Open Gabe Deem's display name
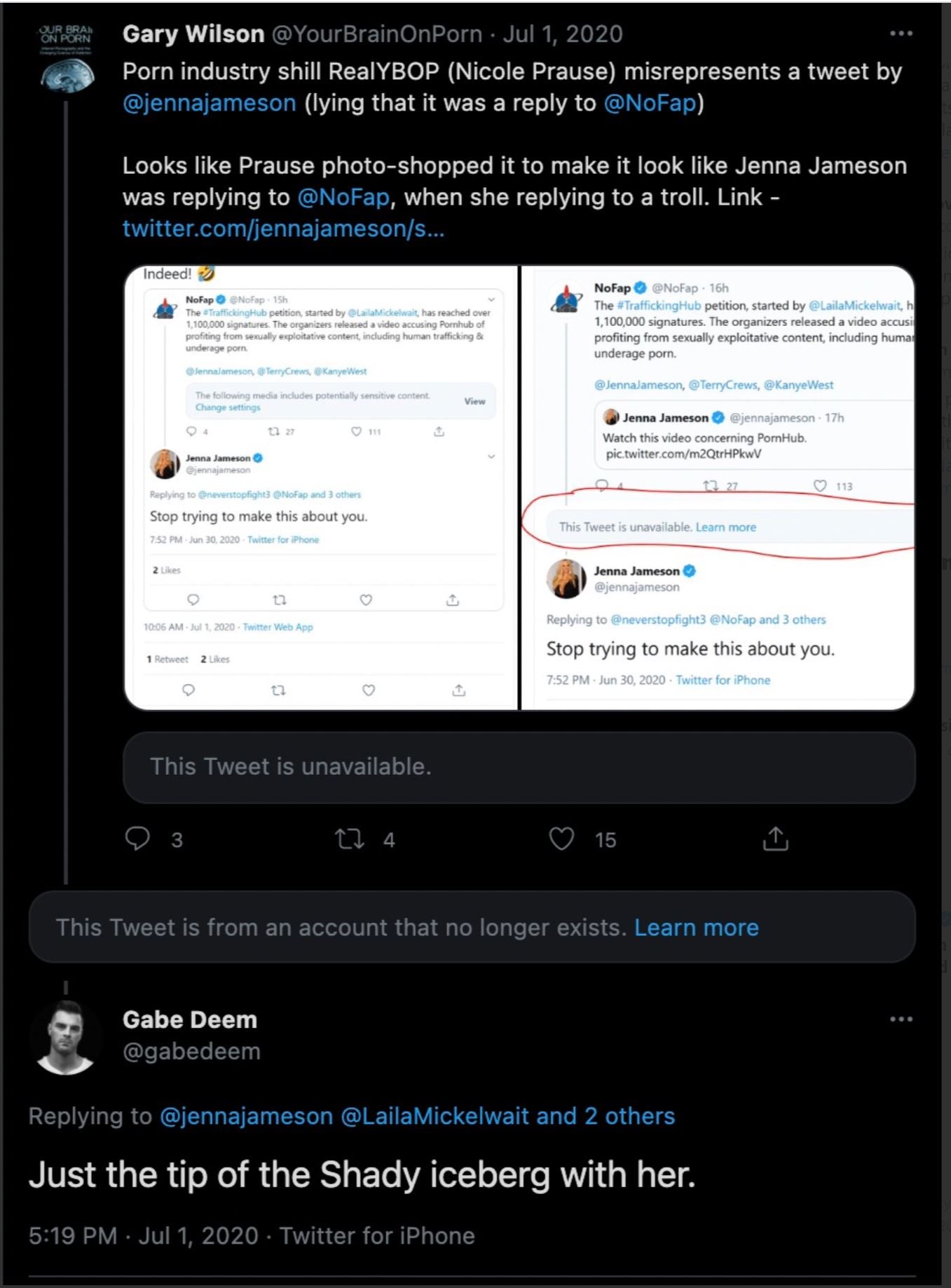The height and width of the screenshot is (1288, 951). pos(190,1019)
